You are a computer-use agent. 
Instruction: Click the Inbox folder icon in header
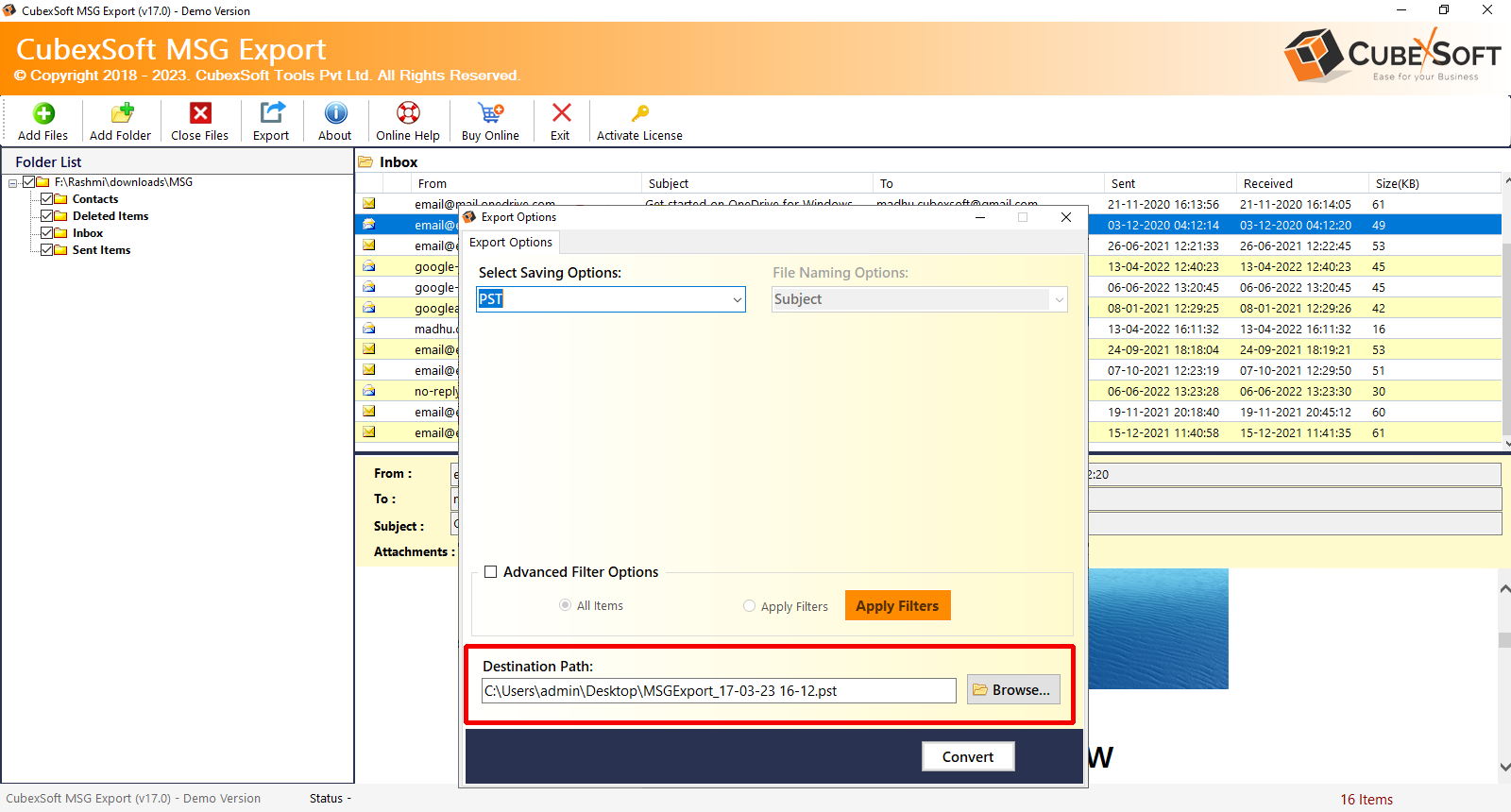pyautogui.click(x=366, y=162)
